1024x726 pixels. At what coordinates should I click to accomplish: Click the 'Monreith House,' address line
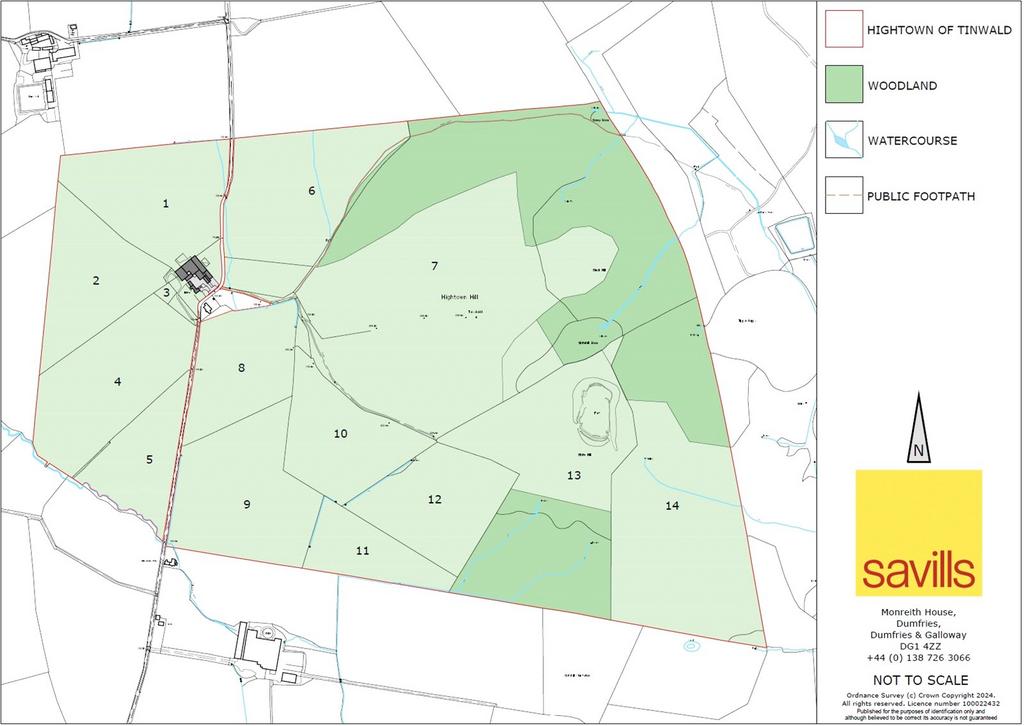pyautogui.click(x=918, y=612)
